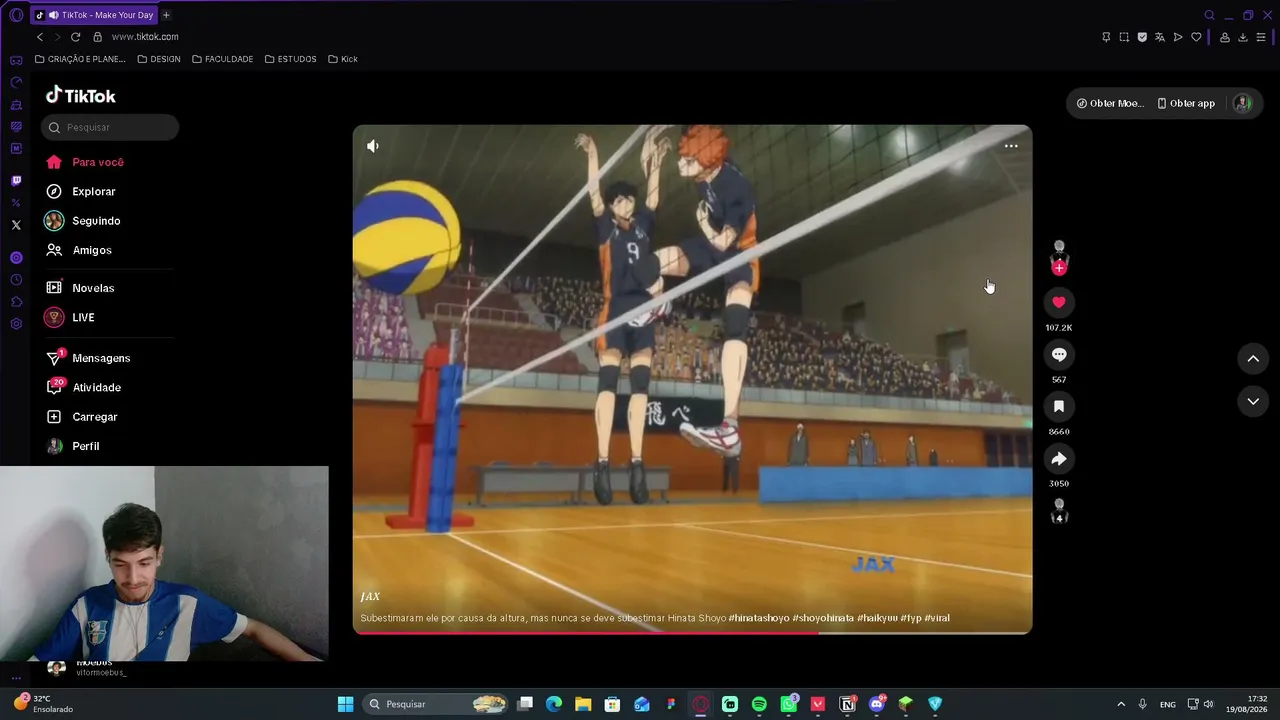
Task: Go back in browser history
Action: tap(40, 37)
